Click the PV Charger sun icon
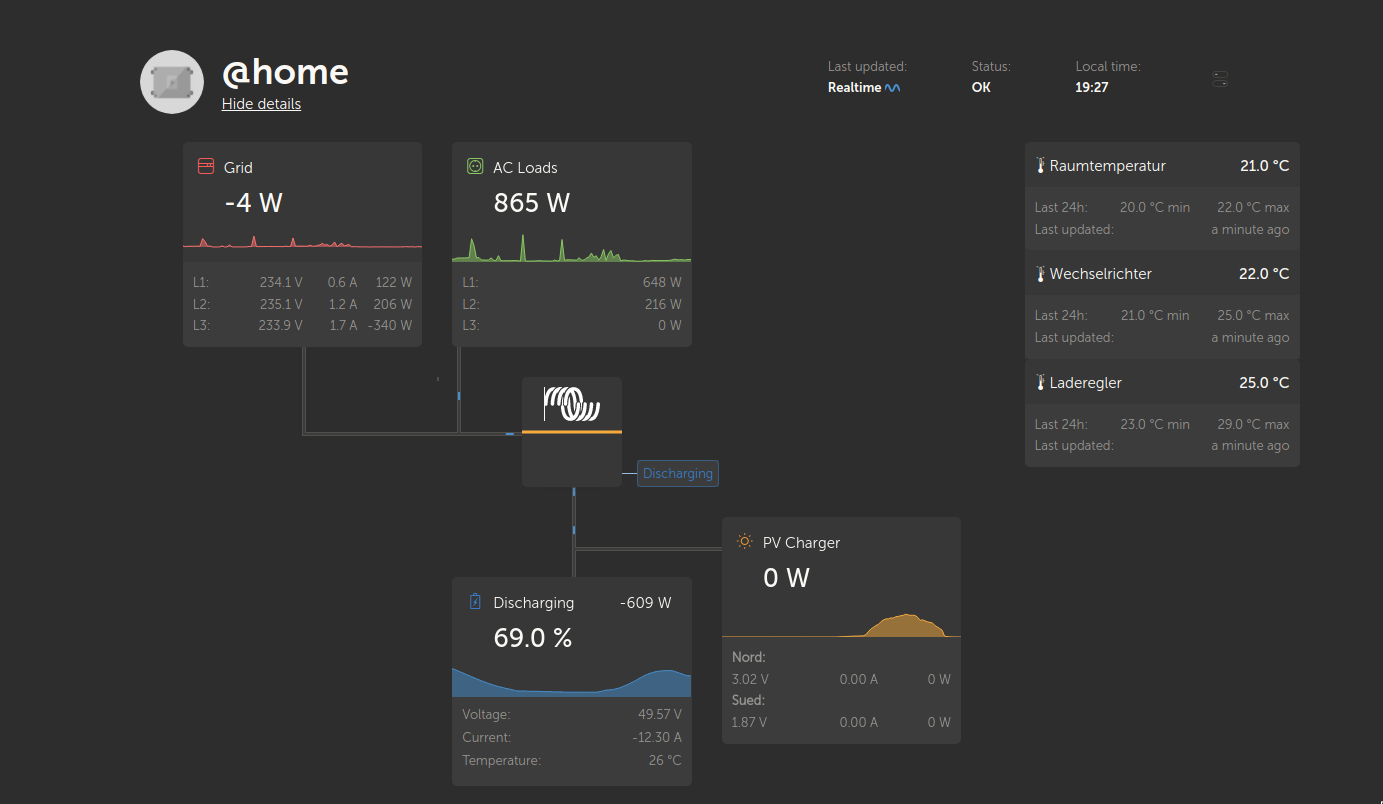1383x804 pixels. pyautogui.click(x=744, y=541)
